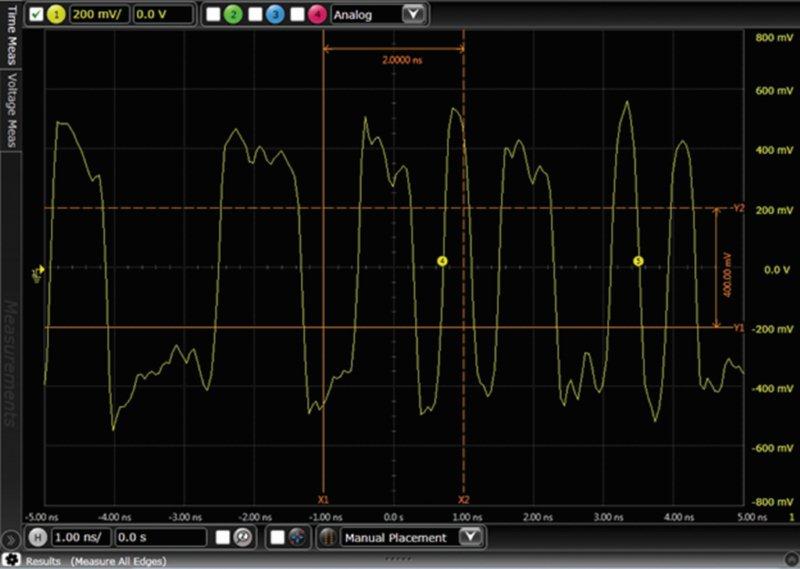Click the channel 3 blue badge icon
The width and height of the screenshot is (800, 569).
point(275,15)
